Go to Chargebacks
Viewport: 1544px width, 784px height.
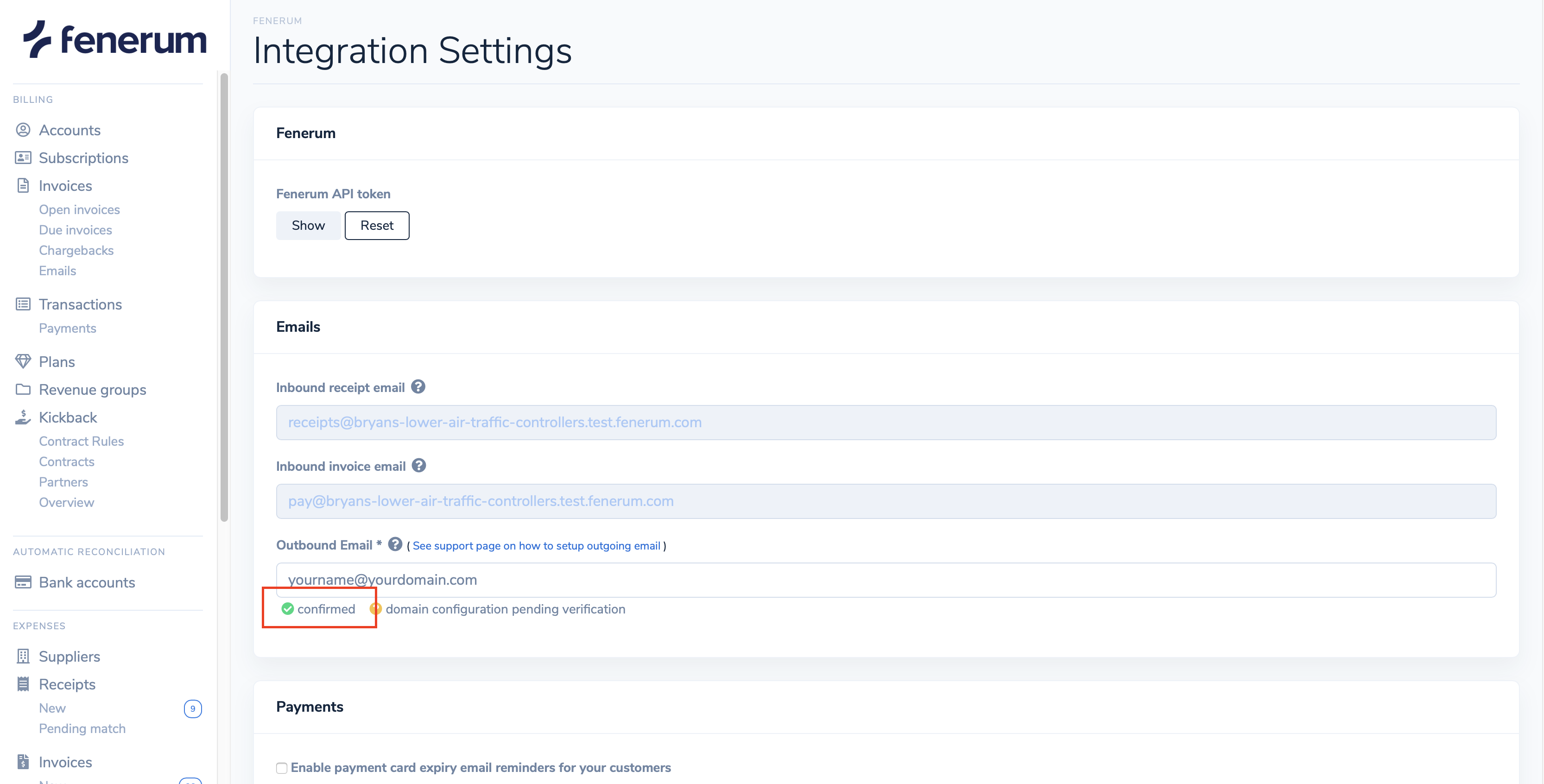click(x=76, y=251)
